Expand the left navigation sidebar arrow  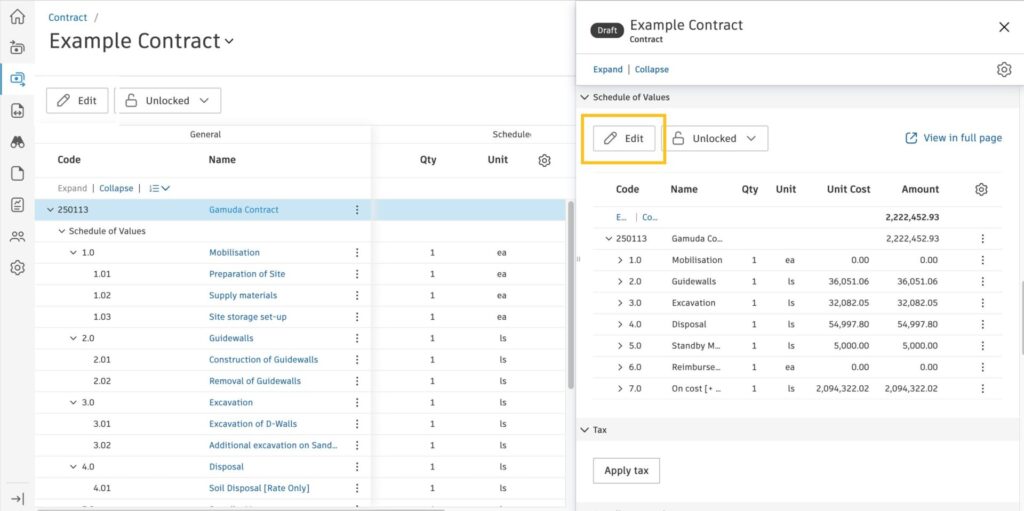pyautogui.click(x=17, y=498)
